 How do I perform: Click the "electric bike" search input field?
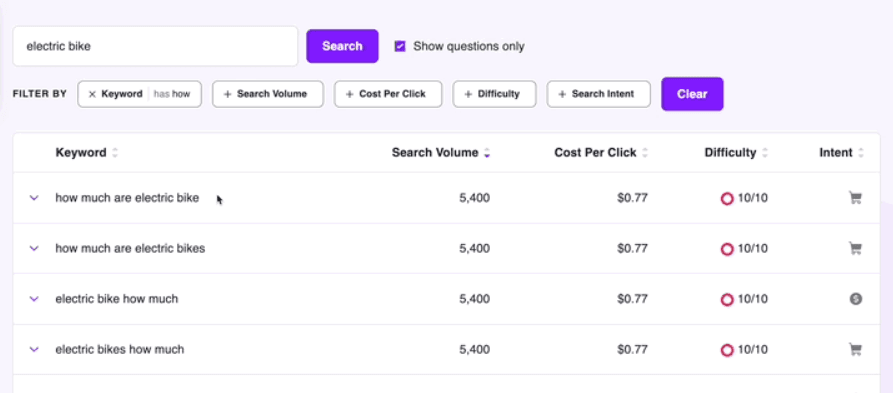pos(155,46)
